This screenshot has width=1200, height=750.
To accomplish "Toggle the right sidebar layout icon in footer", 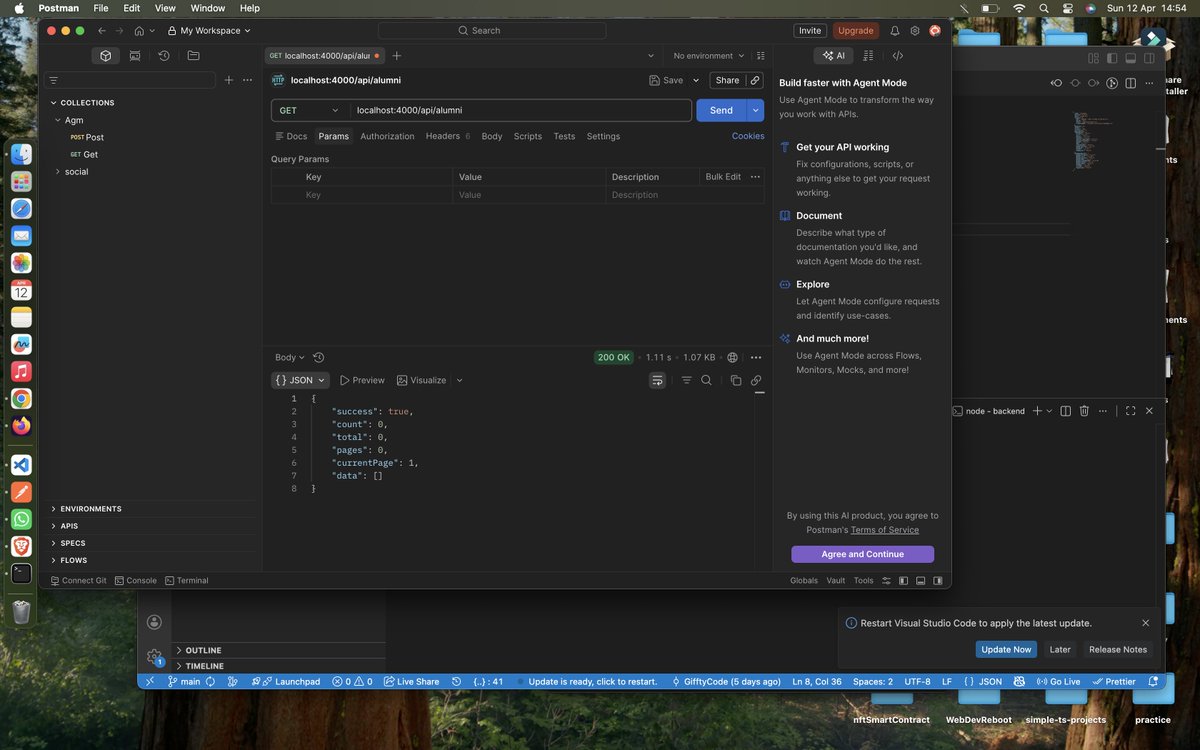I will pyautogui.click(x=938, y=580).
